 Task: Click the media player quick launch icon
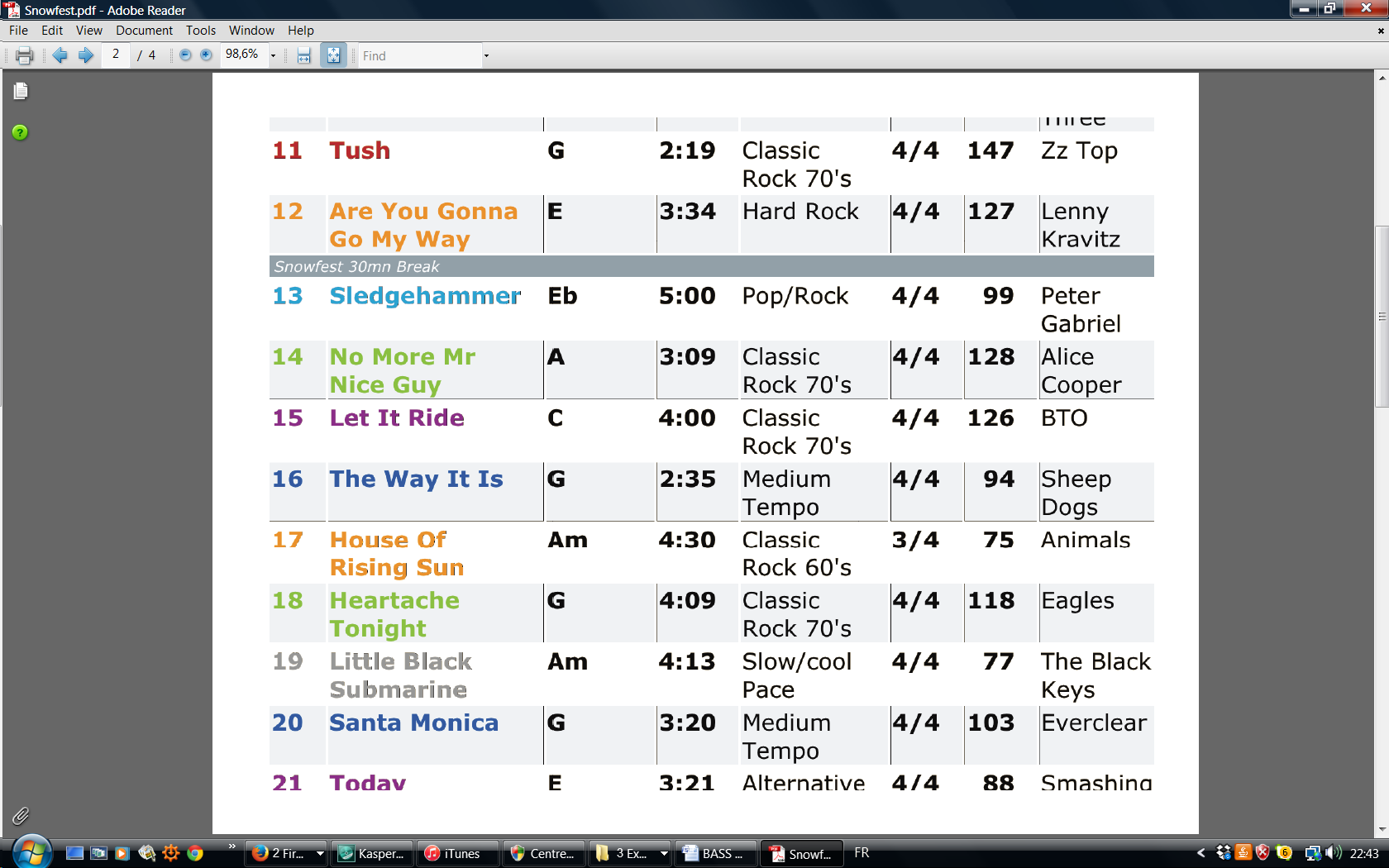click(122, 853)
